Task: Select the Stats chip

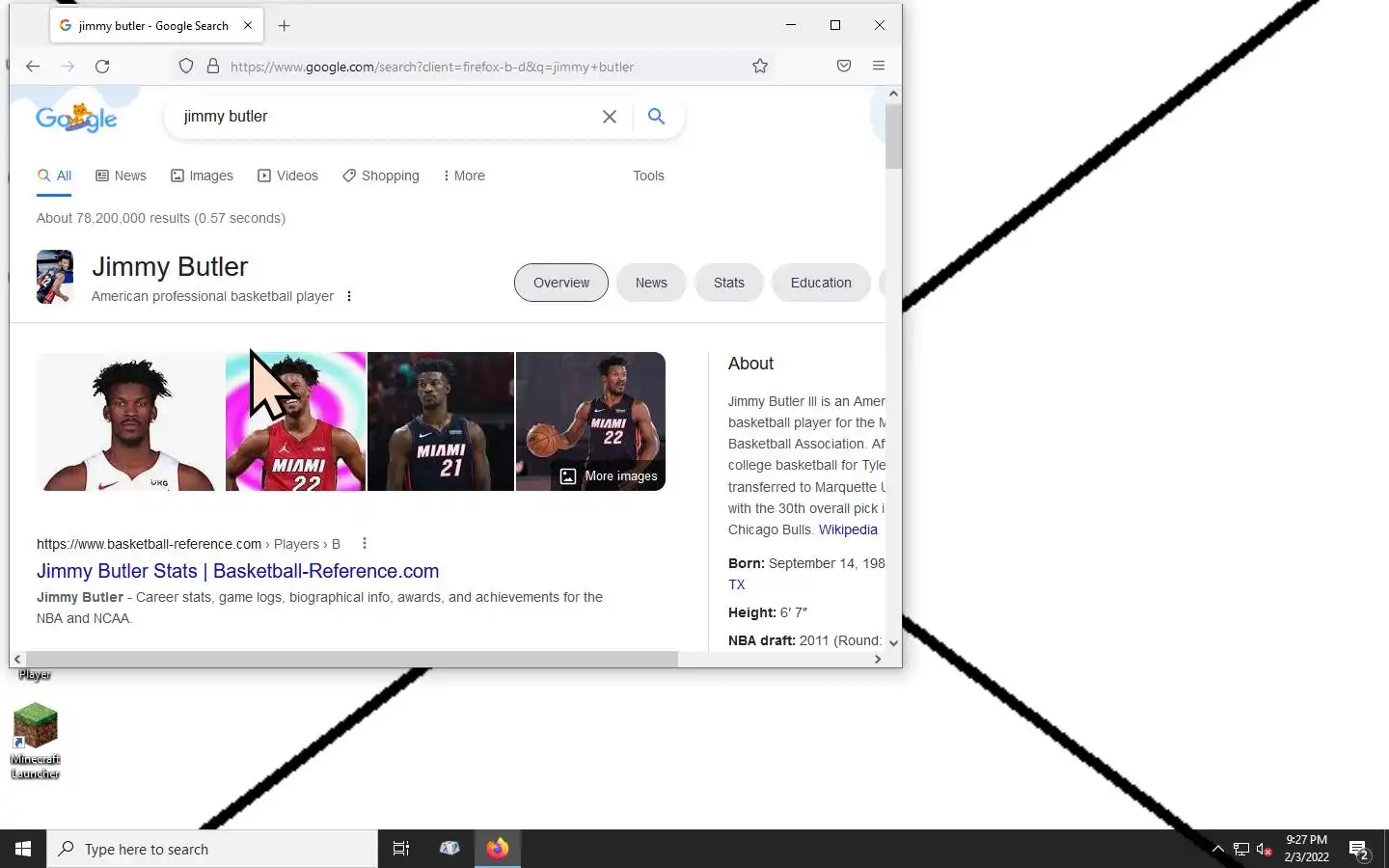Action: (x=729, y=283)
